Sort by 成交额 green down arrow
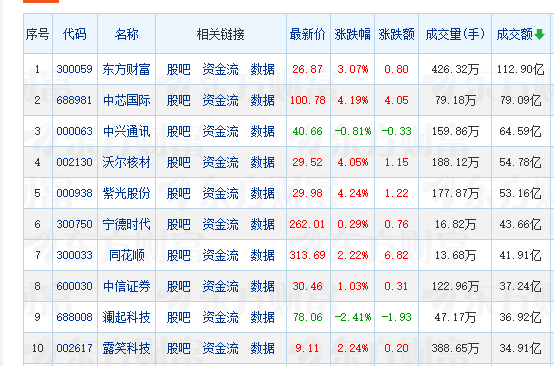Viewport: 554px width, 366px height. tap(540, 35)
